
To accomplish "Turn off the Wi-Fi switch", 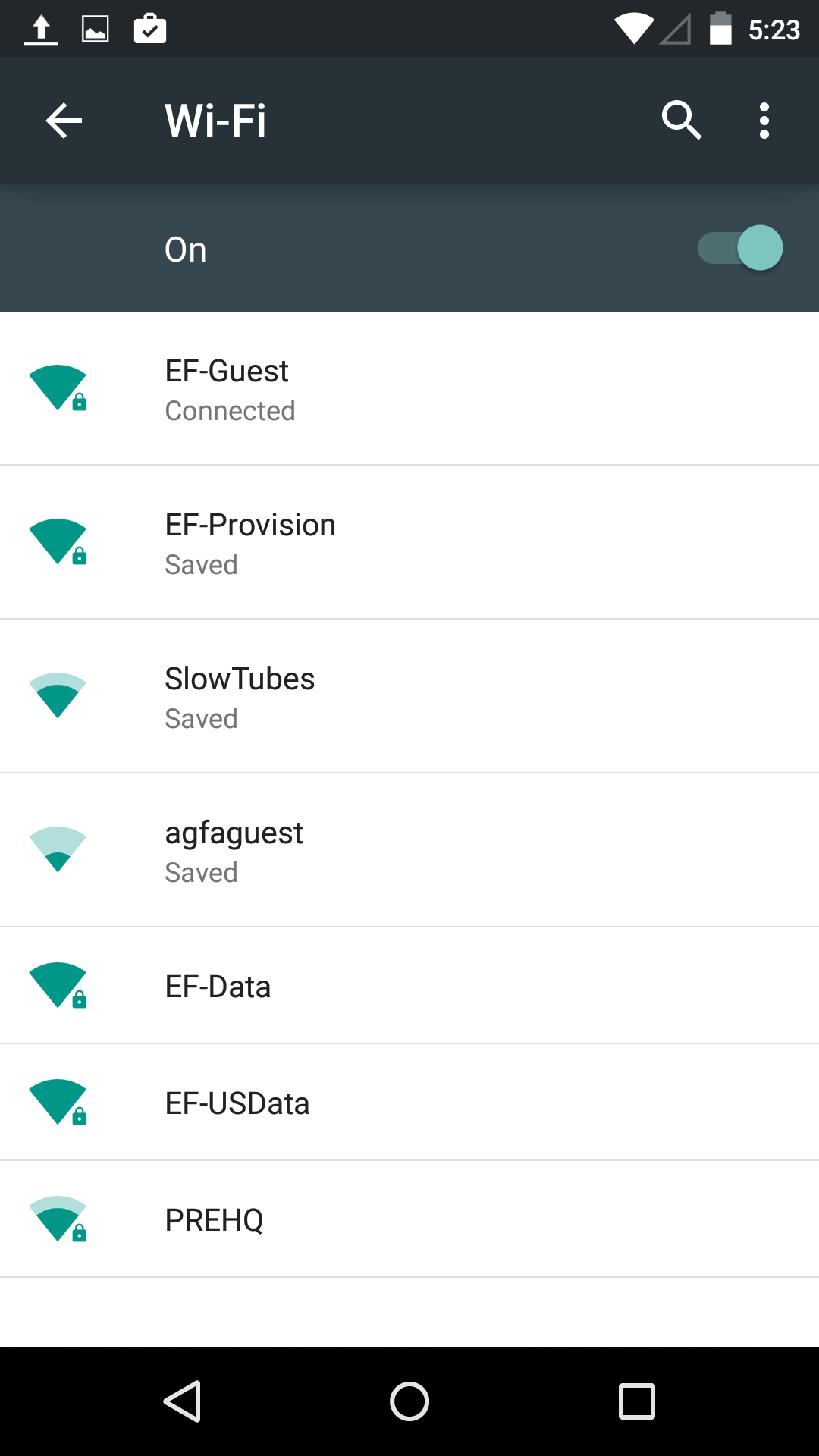I will click(741, 248).
